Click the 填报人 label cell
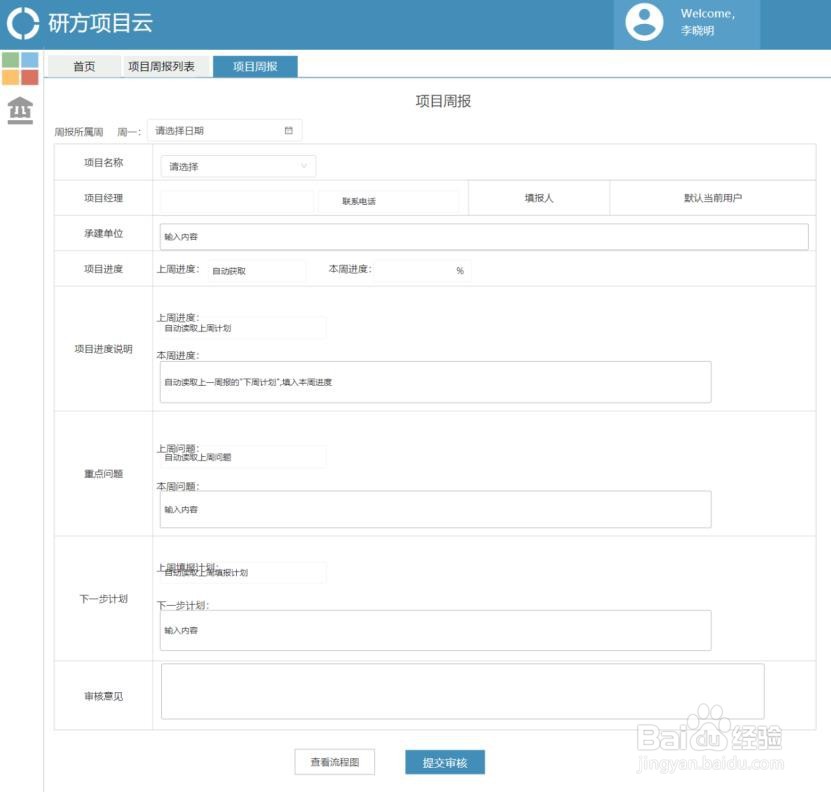This screenshot has height=793, width=831. [x=539, y=198]
